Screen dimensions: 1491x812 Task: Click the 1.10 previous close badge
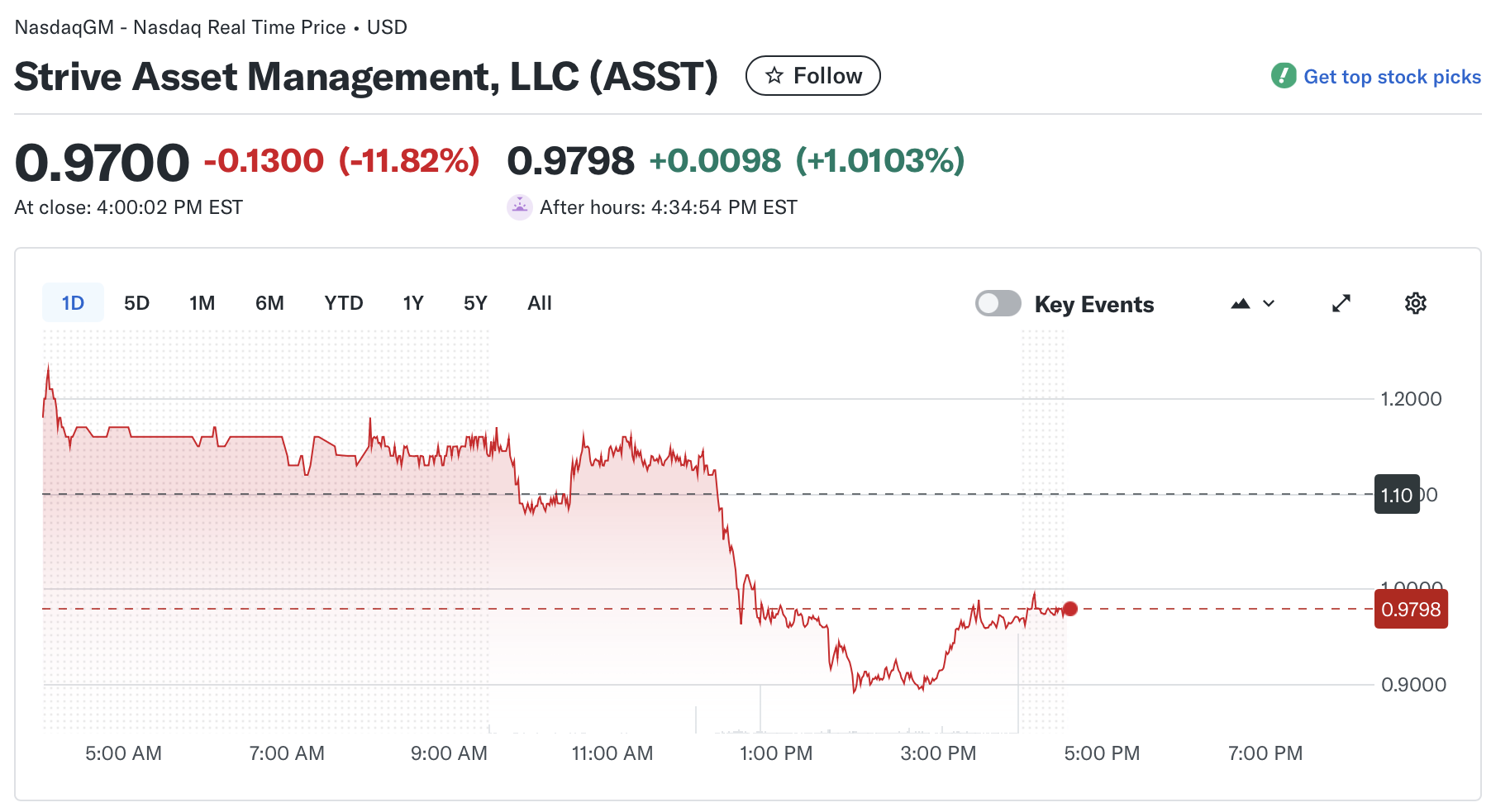click(x=1397, y=494)
